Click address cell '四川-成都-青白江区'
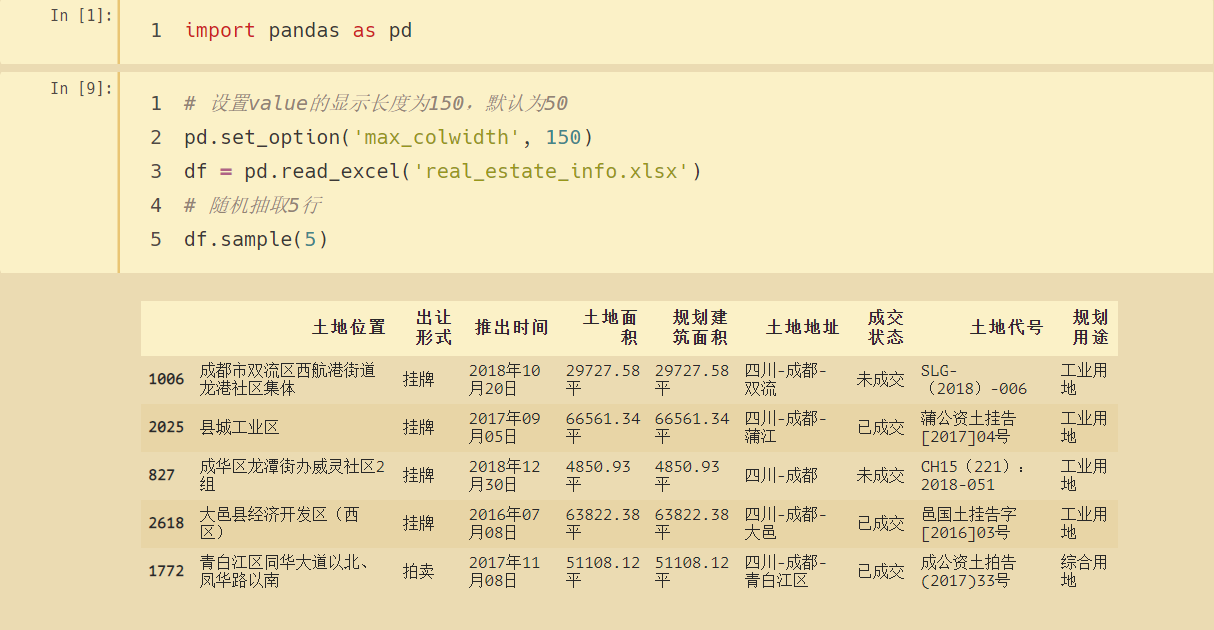 point(786,571)
